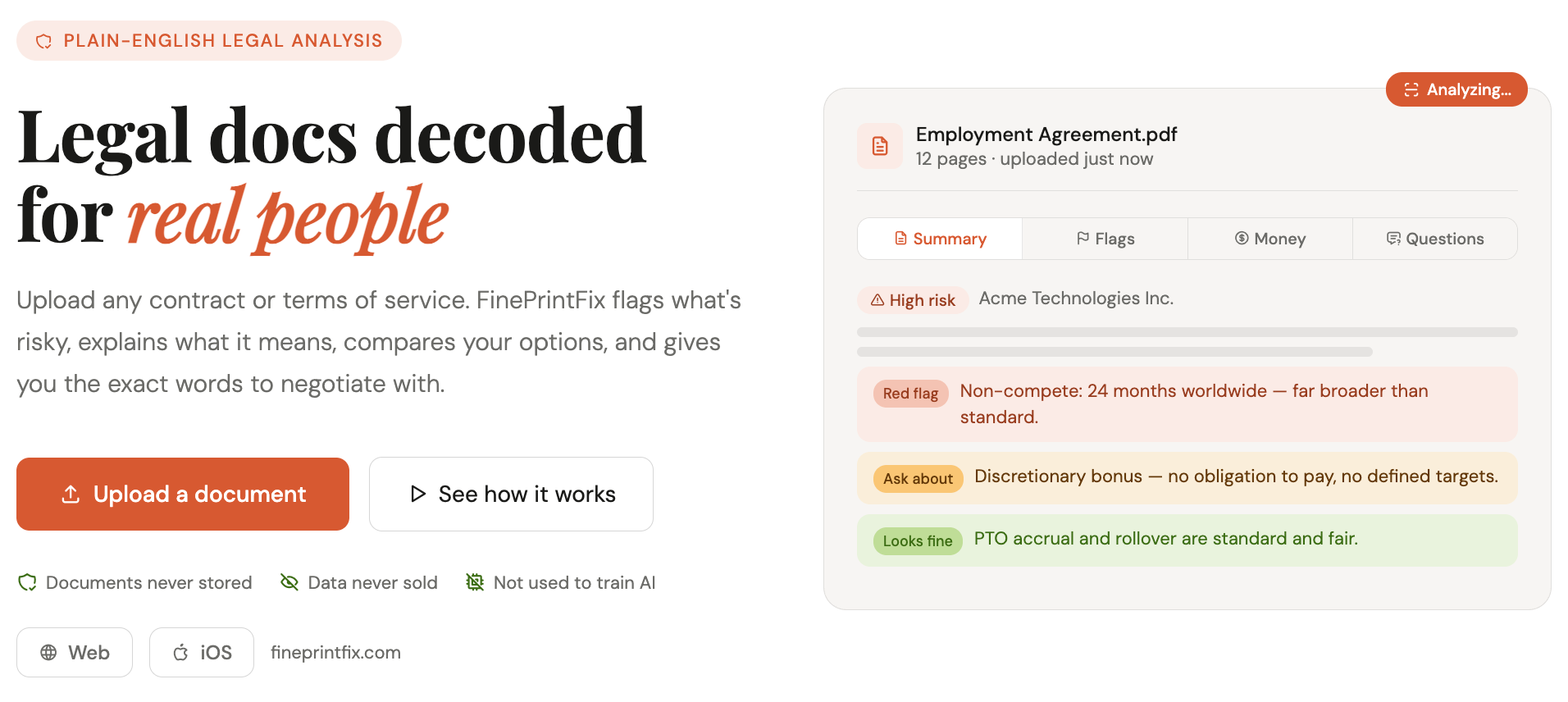1568x702 pixels.
Task: Select the Money tab
Action: click(x=1270, y=239)
